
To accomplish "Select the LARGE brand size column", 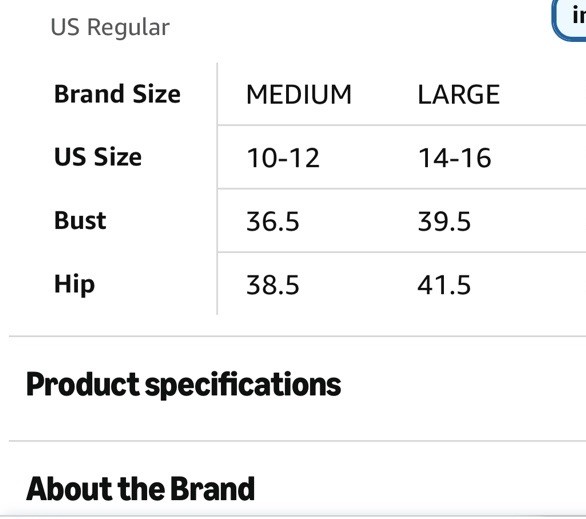I will click(459, 95).
